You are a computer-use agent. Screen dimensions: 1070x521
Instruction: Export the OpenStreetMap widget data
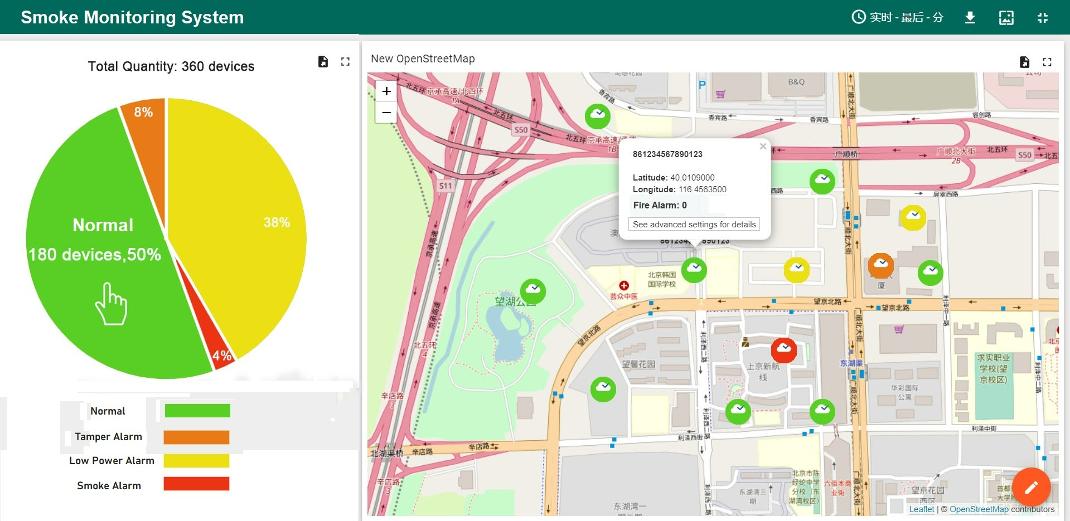coord(1024,62)
